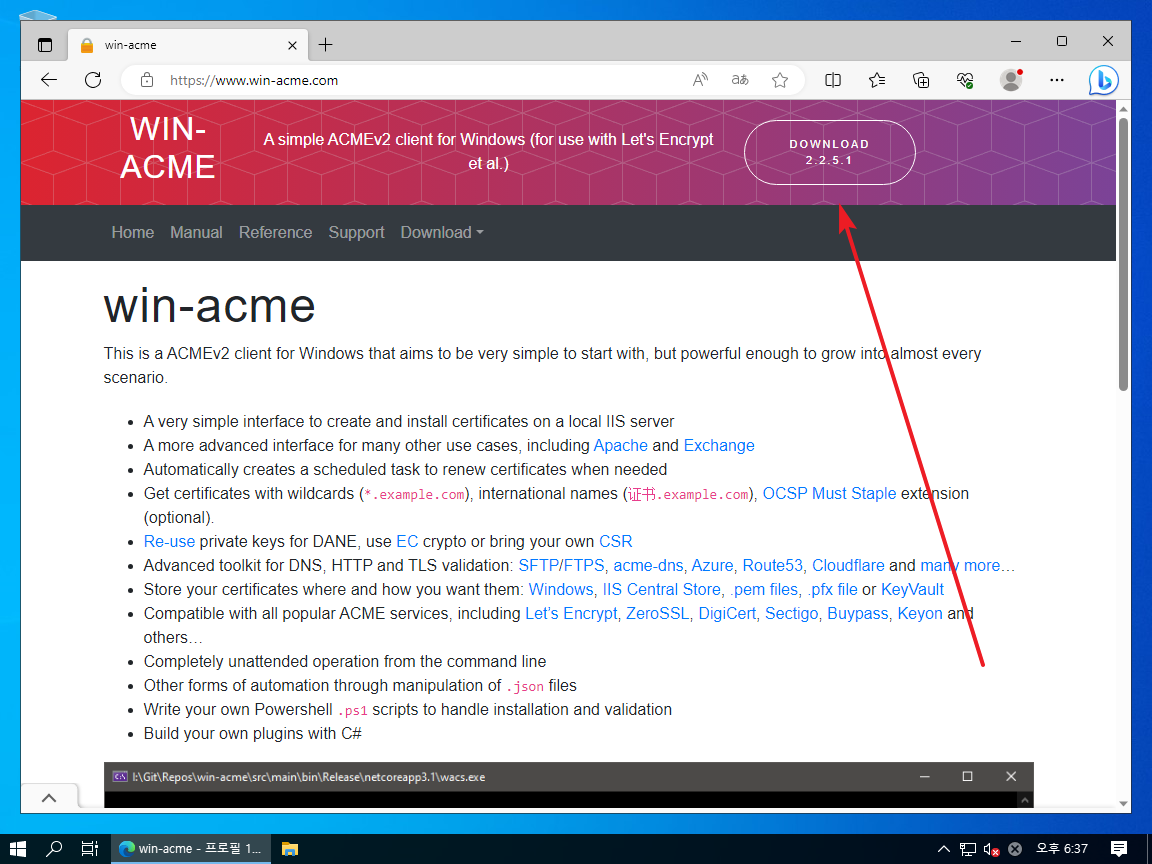Follow the Exchange link

[x=719, y=445]
